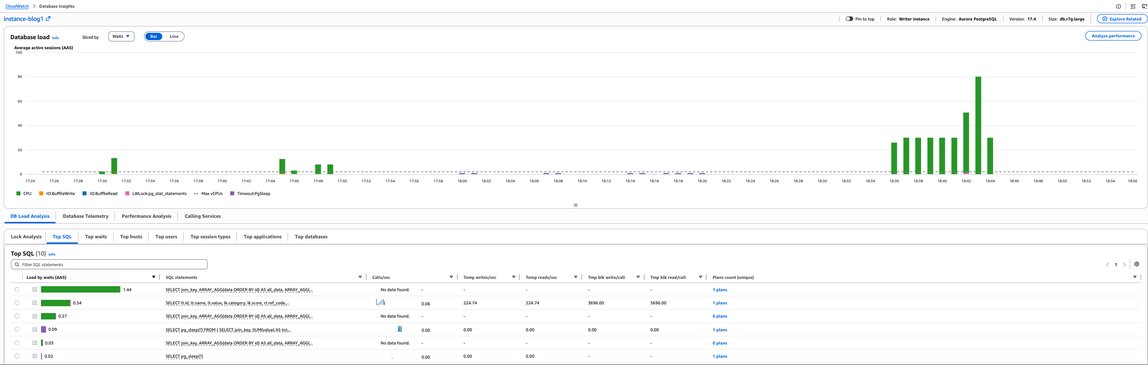Switch to Database Telemetry tab
This screenshot has height=365, width=1148.
pos(86,217)
